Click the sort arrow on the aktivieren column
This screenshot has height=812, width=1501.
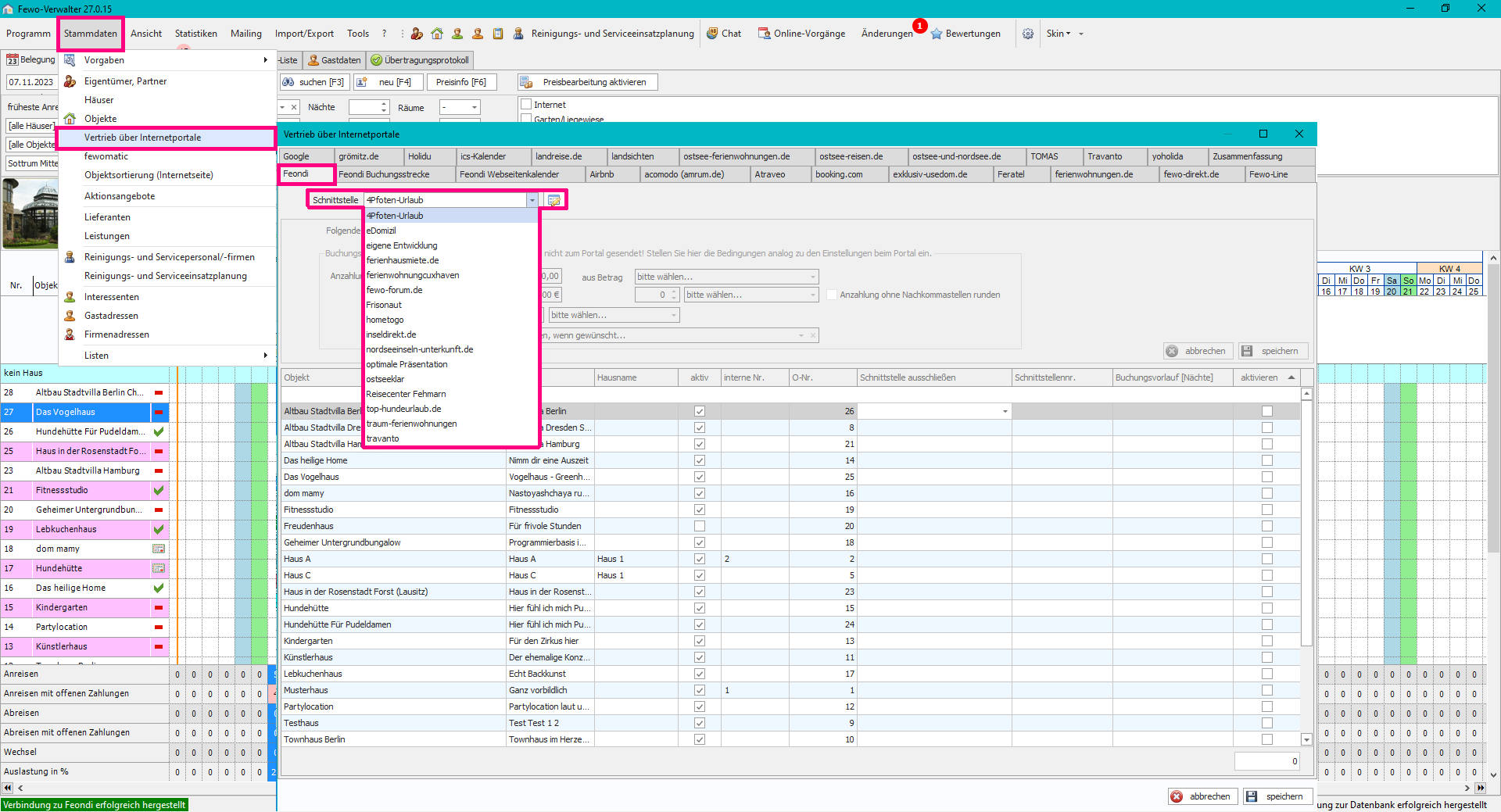[x=1291, y=377]
